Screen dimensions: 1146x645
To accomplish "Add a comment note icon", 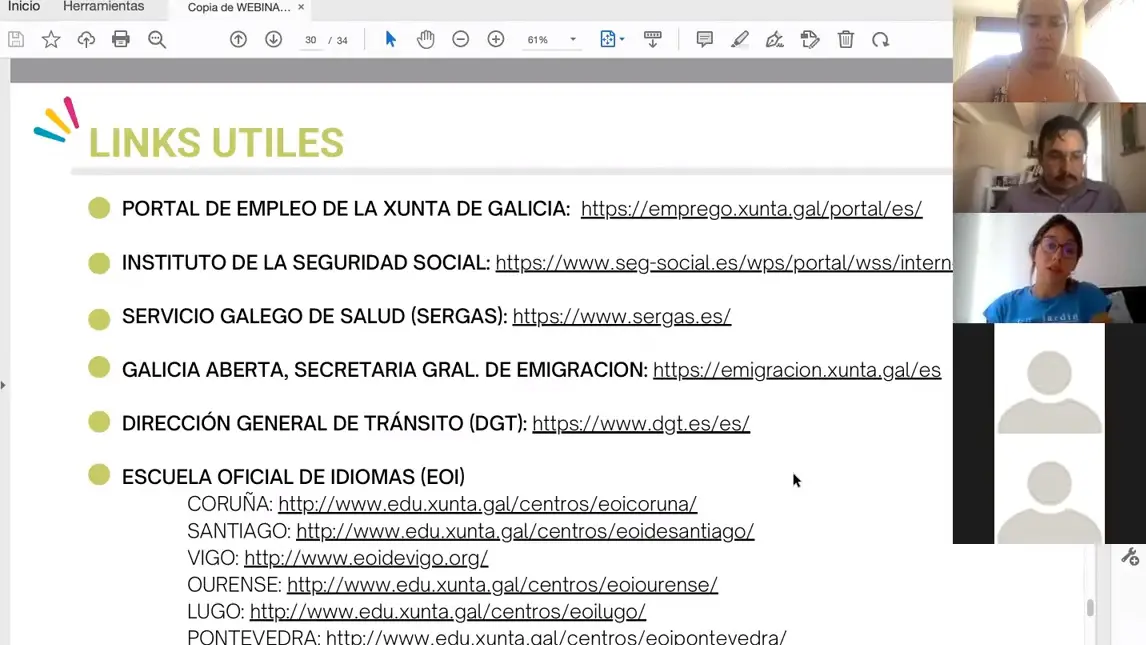I will coord(705,39).
